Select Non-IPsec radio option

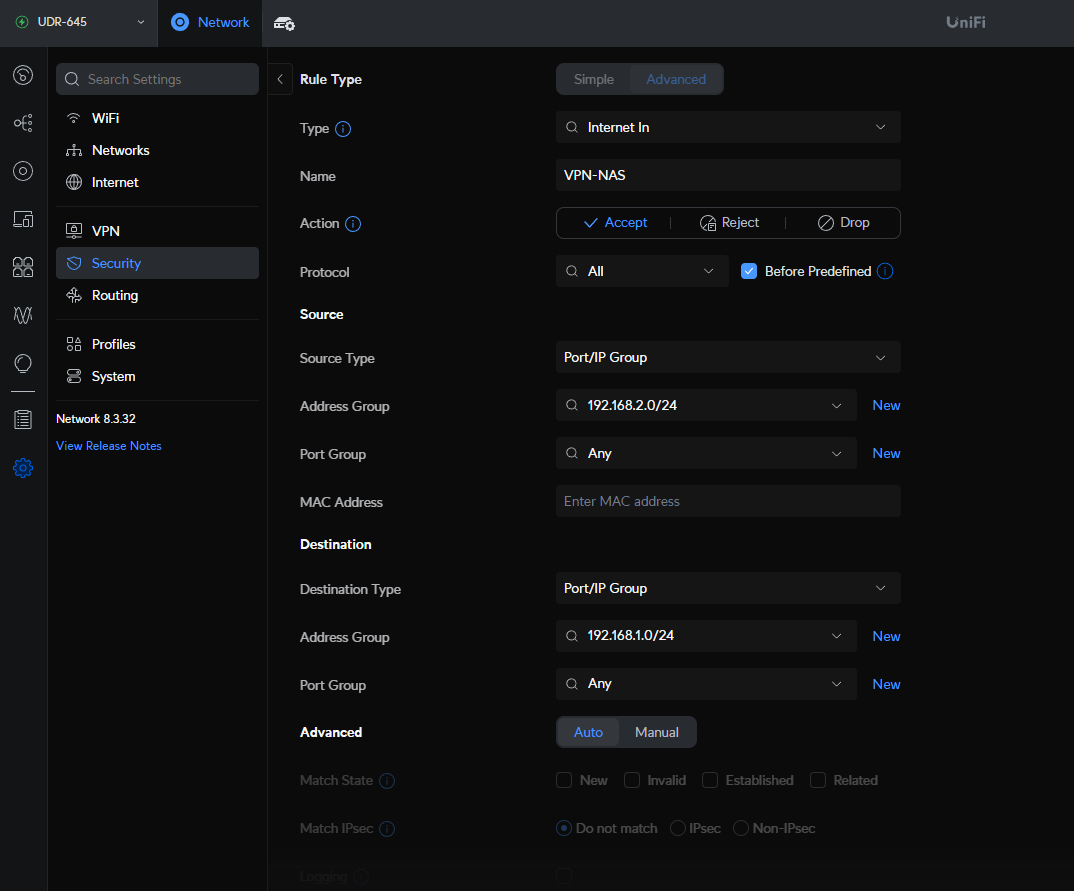[740, 828]
